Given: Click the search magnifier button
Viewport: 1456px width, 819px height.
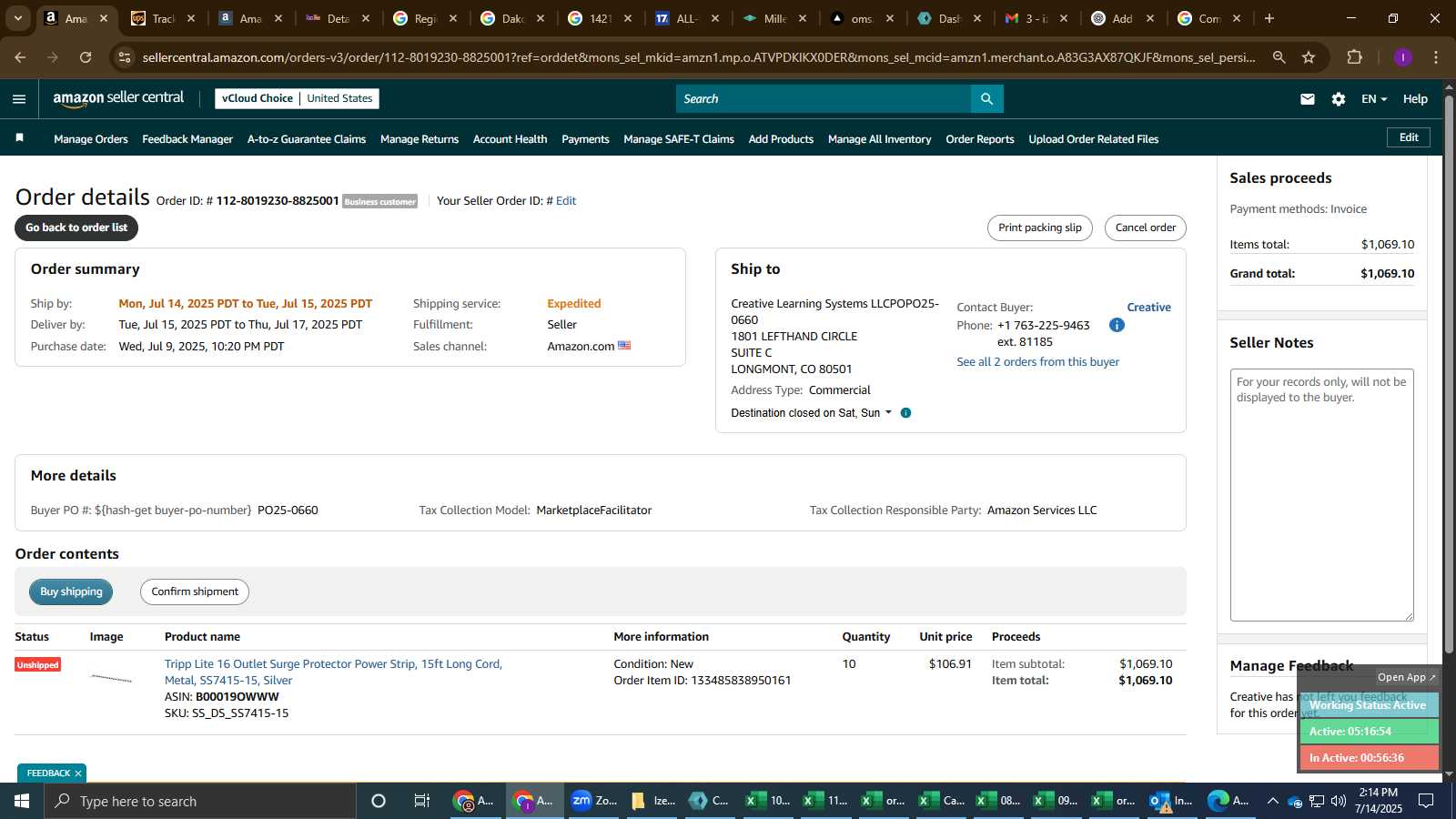Looking at the screenshot, I should tap(987, 98).
